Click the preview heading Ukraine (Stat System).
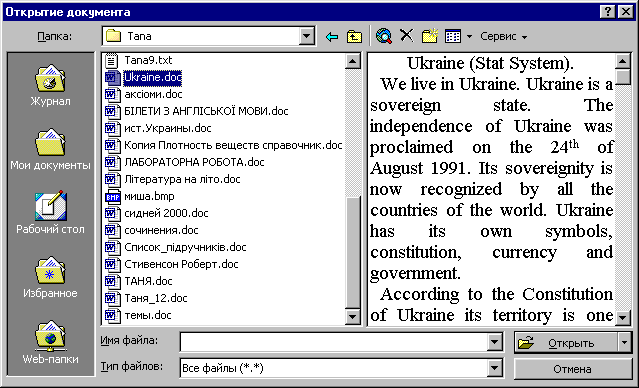Image resolution: width=639 pixels, height=388 pixels. (x=490, y=63)
